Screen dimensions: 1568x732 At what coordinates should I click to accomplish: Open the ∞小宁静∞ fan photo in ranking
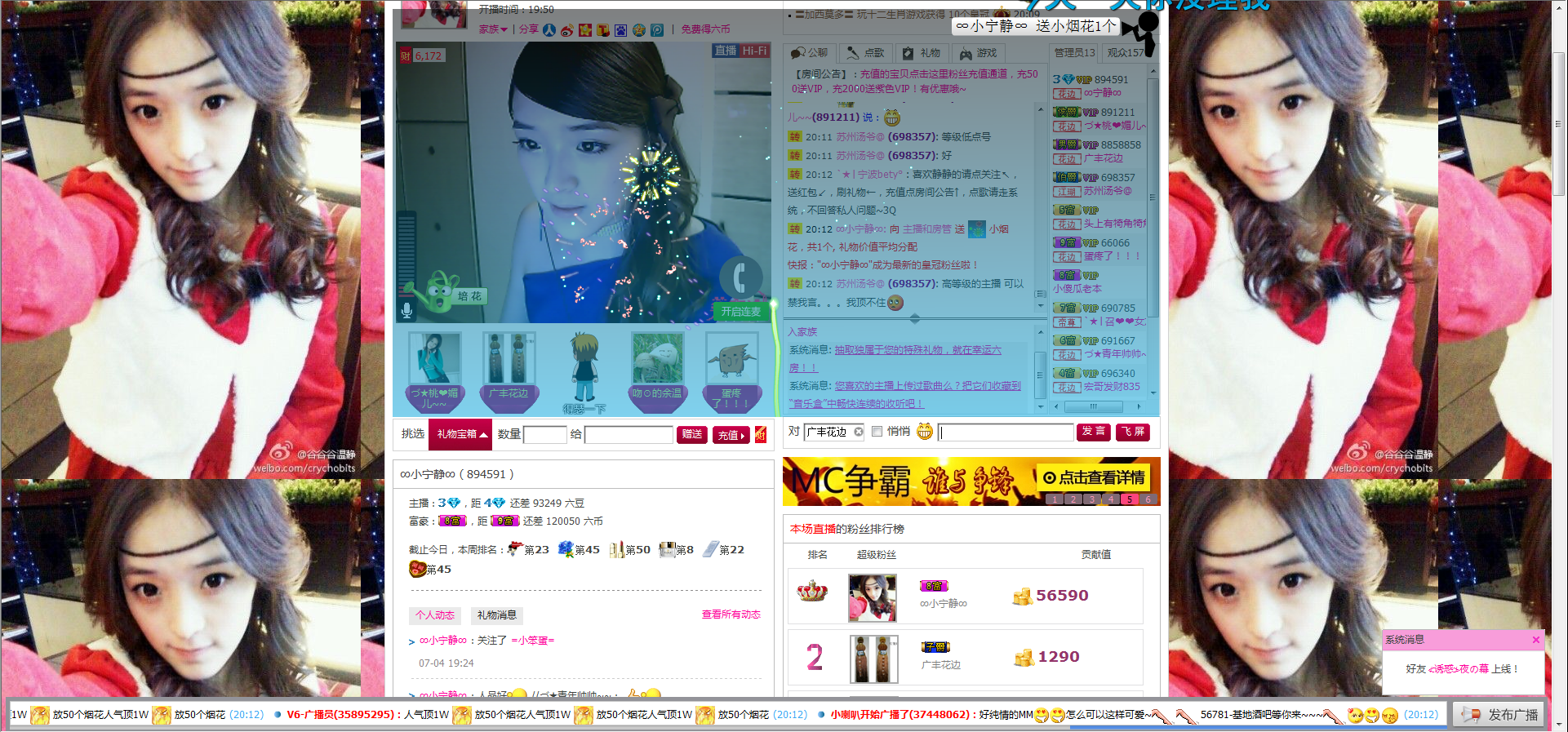(873, 598)
